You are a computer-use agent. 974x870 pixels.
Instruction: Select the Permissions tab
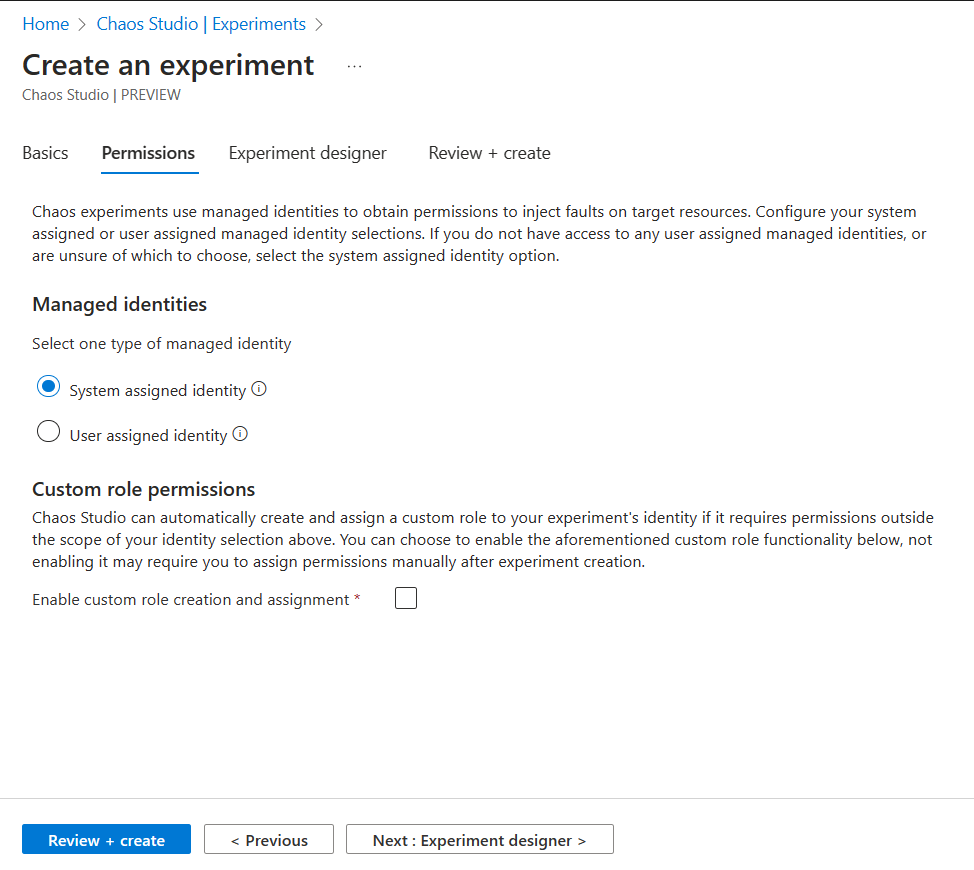[x=148, y=153]
